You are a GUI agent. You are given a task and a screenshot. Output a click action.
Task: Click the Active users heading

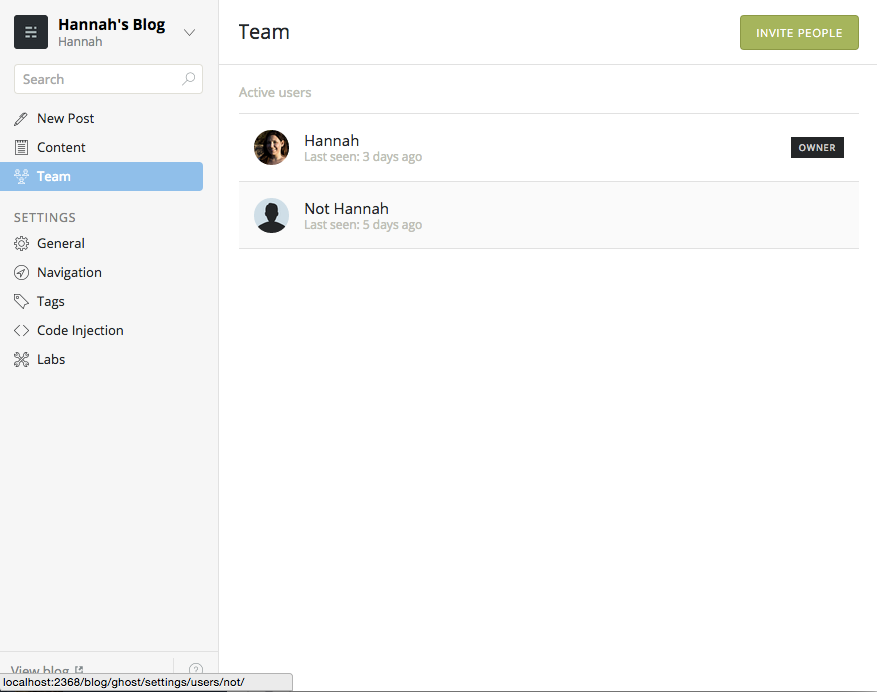click(275, 92)
